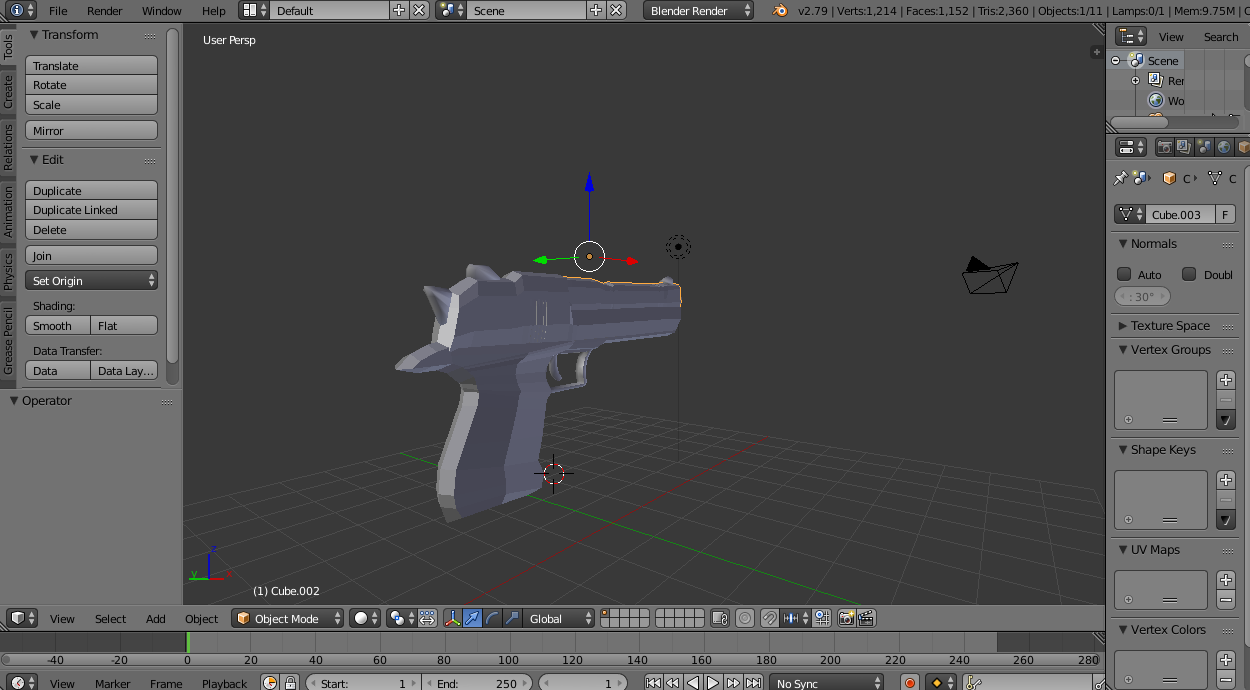Toggle fake user F for Cube.003
Viewport: 1250px width, 690px height.
pyautogui.click(x=1225, y=214)
